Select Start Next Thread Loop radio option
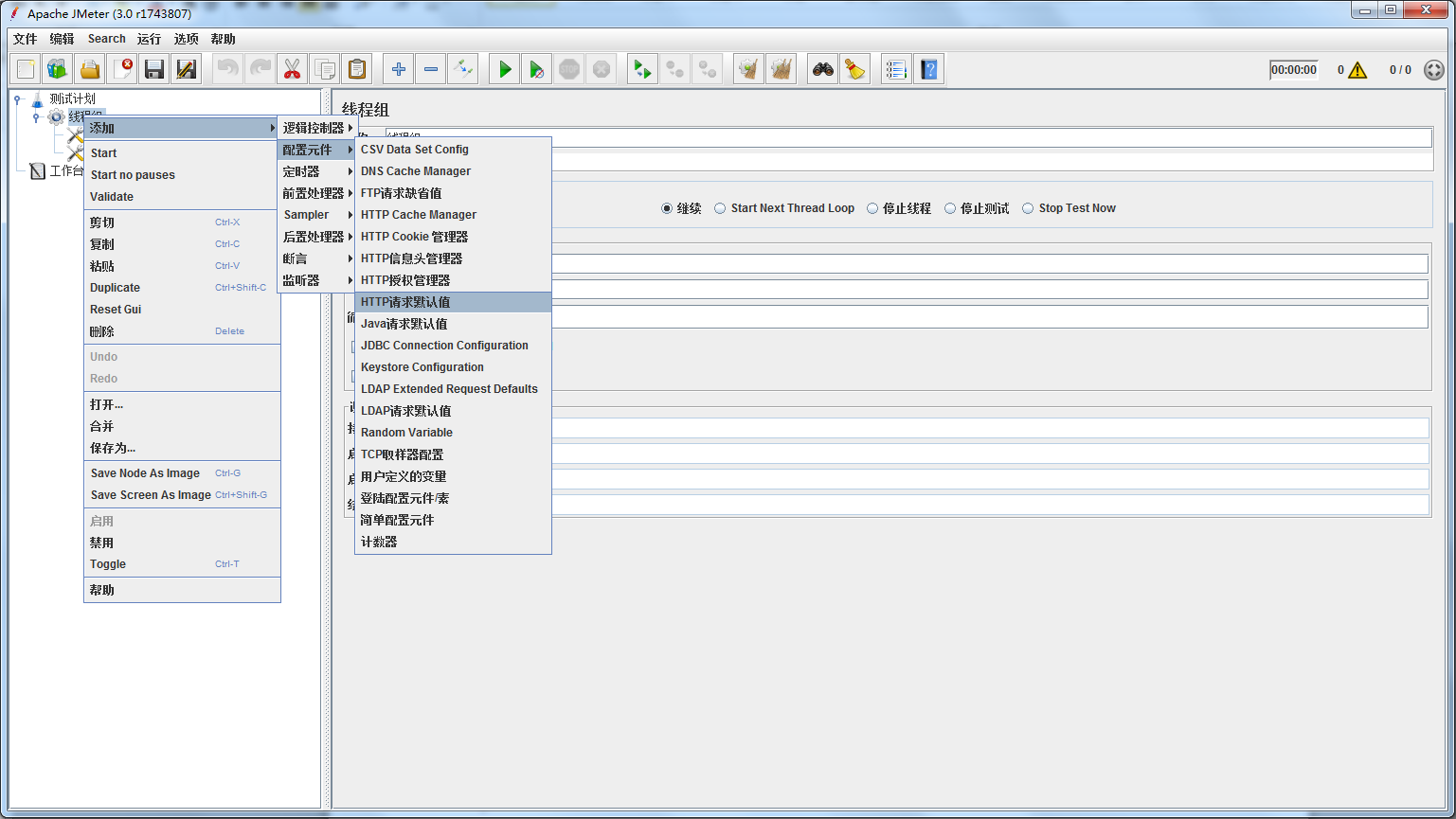1456x819 pixels. pyautogui.click(x=720, y=208)
